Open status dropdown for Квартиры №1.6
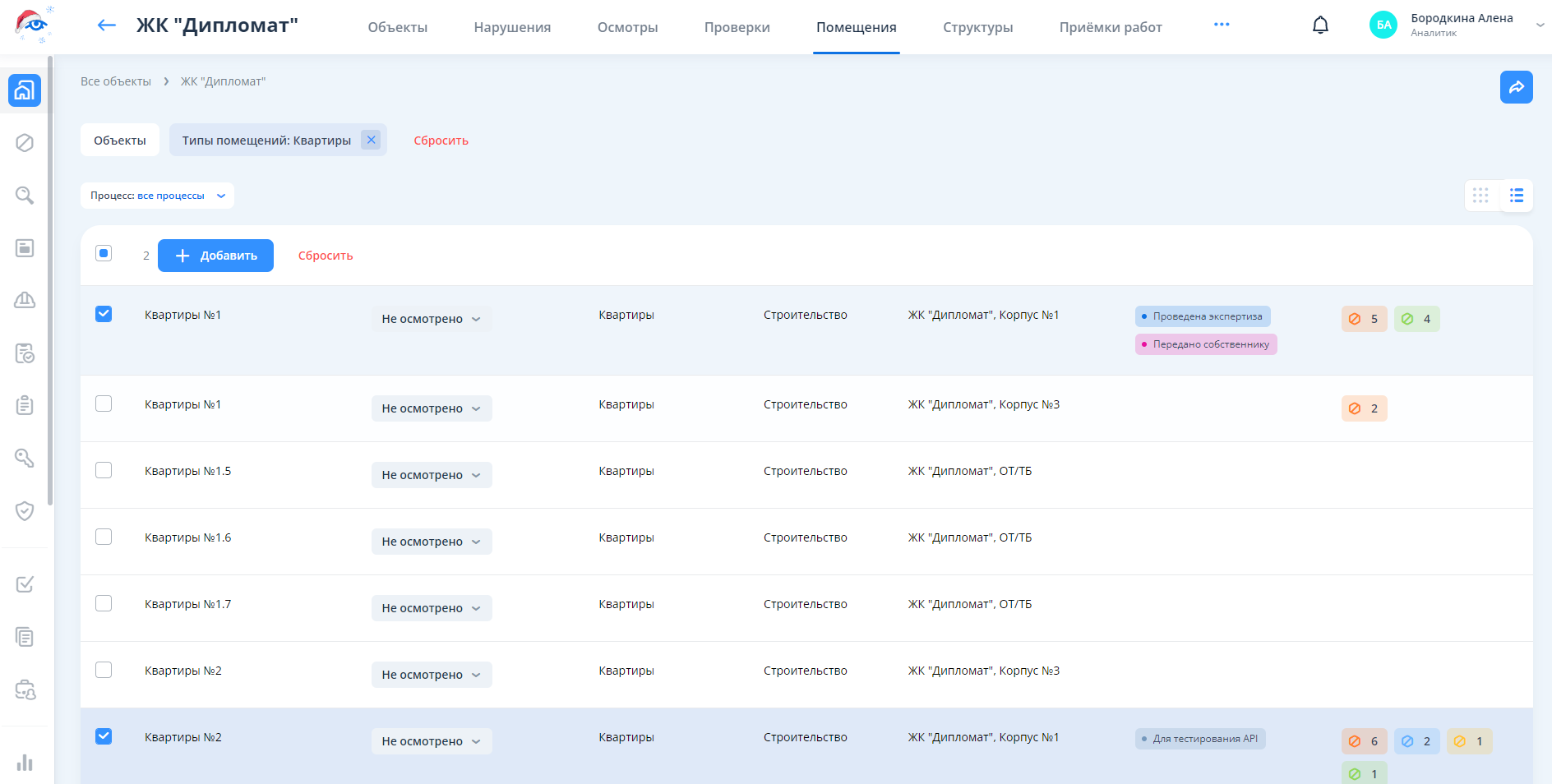Screen dimensions: 1552x784 [x=432, y=542]
